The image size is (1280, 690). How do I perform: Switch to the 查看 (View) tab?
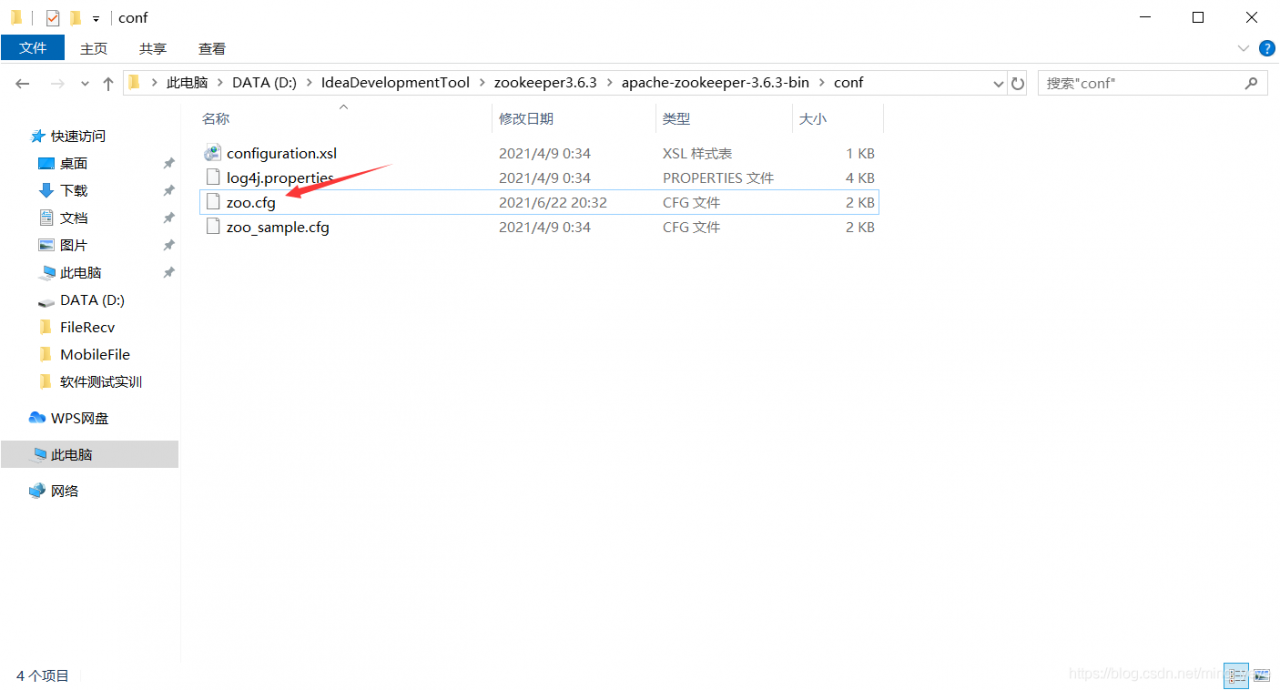click(212, 48)
